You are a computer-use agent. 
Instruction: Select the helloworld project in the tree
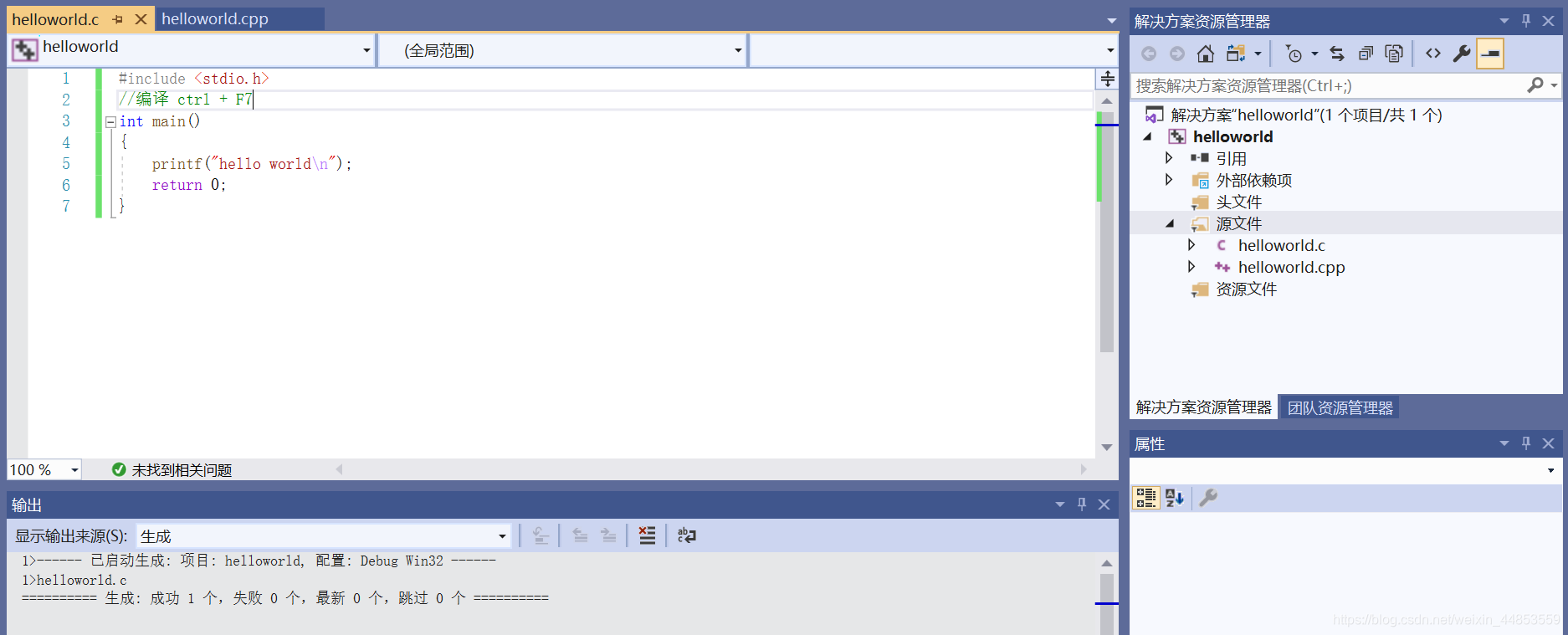(x=1232, y=136)
